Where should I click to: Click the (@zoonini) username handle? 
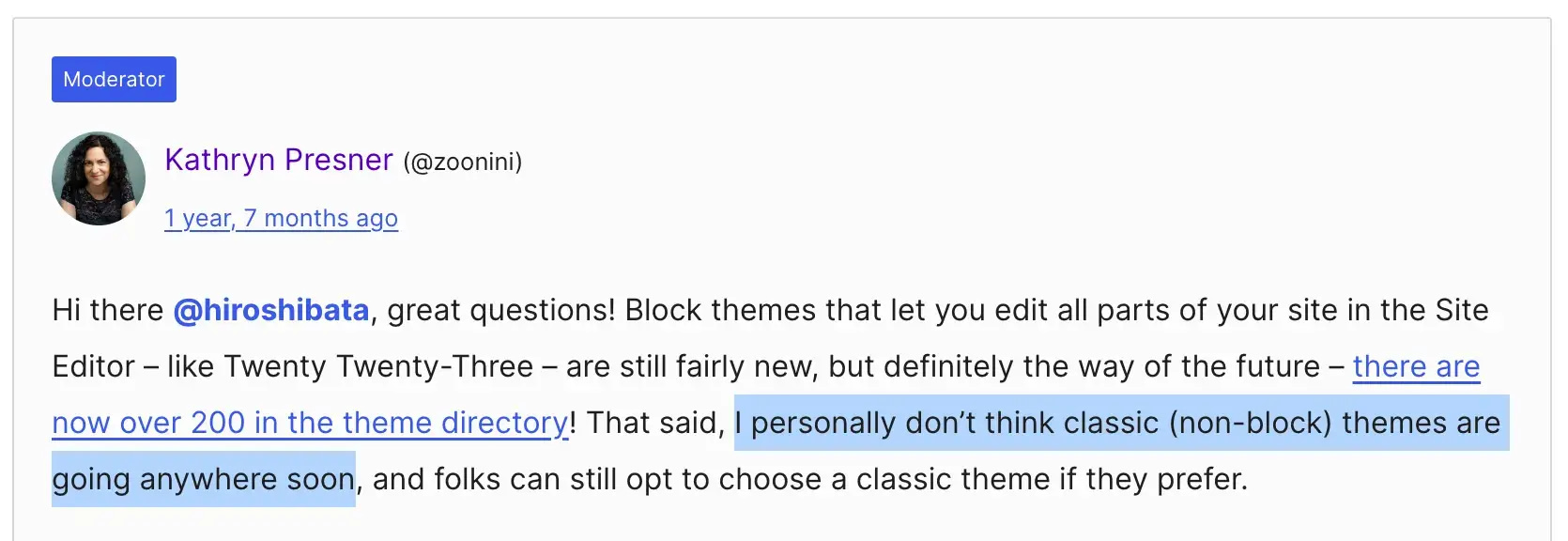point(462,162)
